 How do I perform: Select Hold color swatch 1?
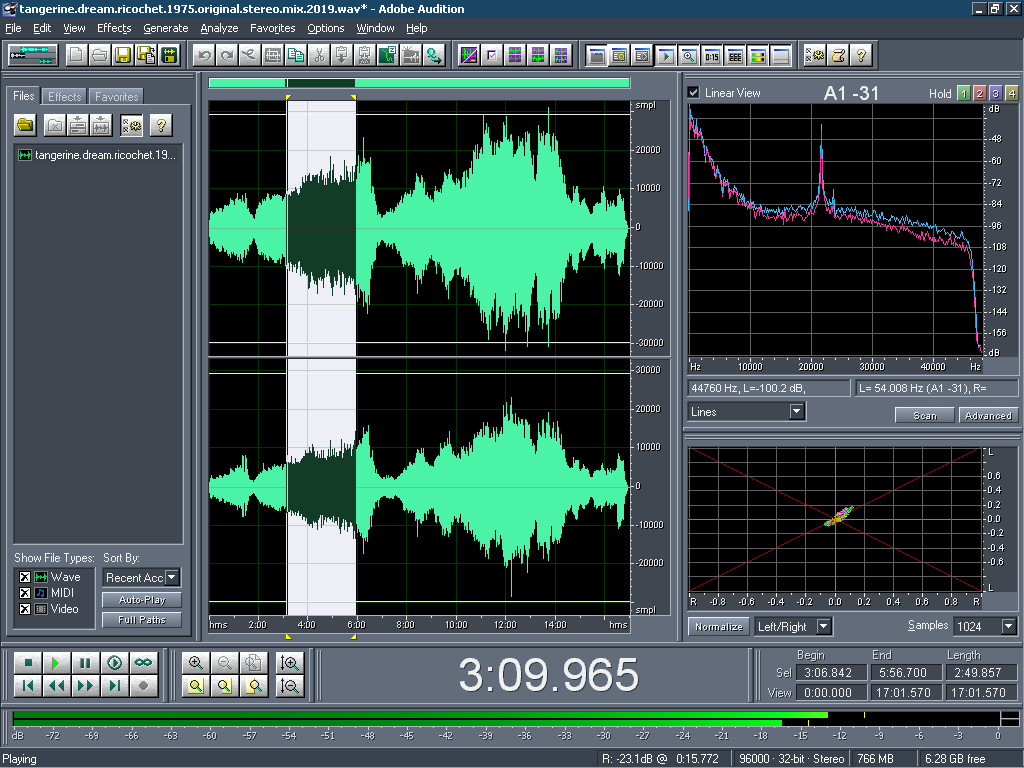[x=963, y=93]
